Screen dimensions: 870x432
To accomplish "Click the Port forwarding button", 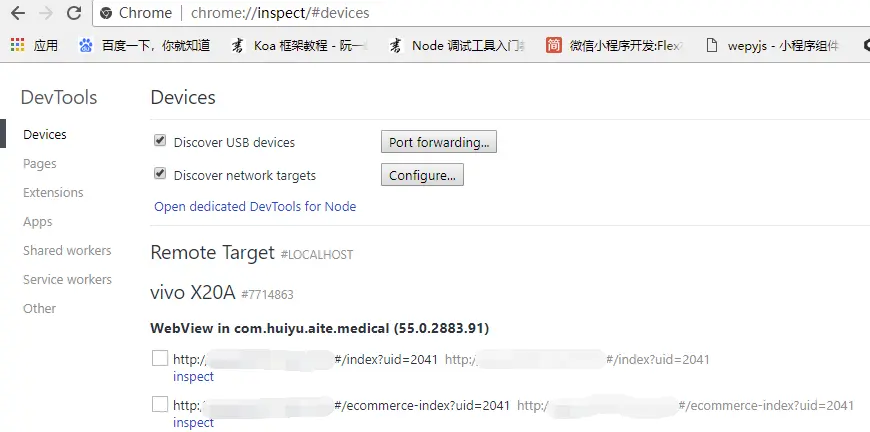I will [438, 142].
